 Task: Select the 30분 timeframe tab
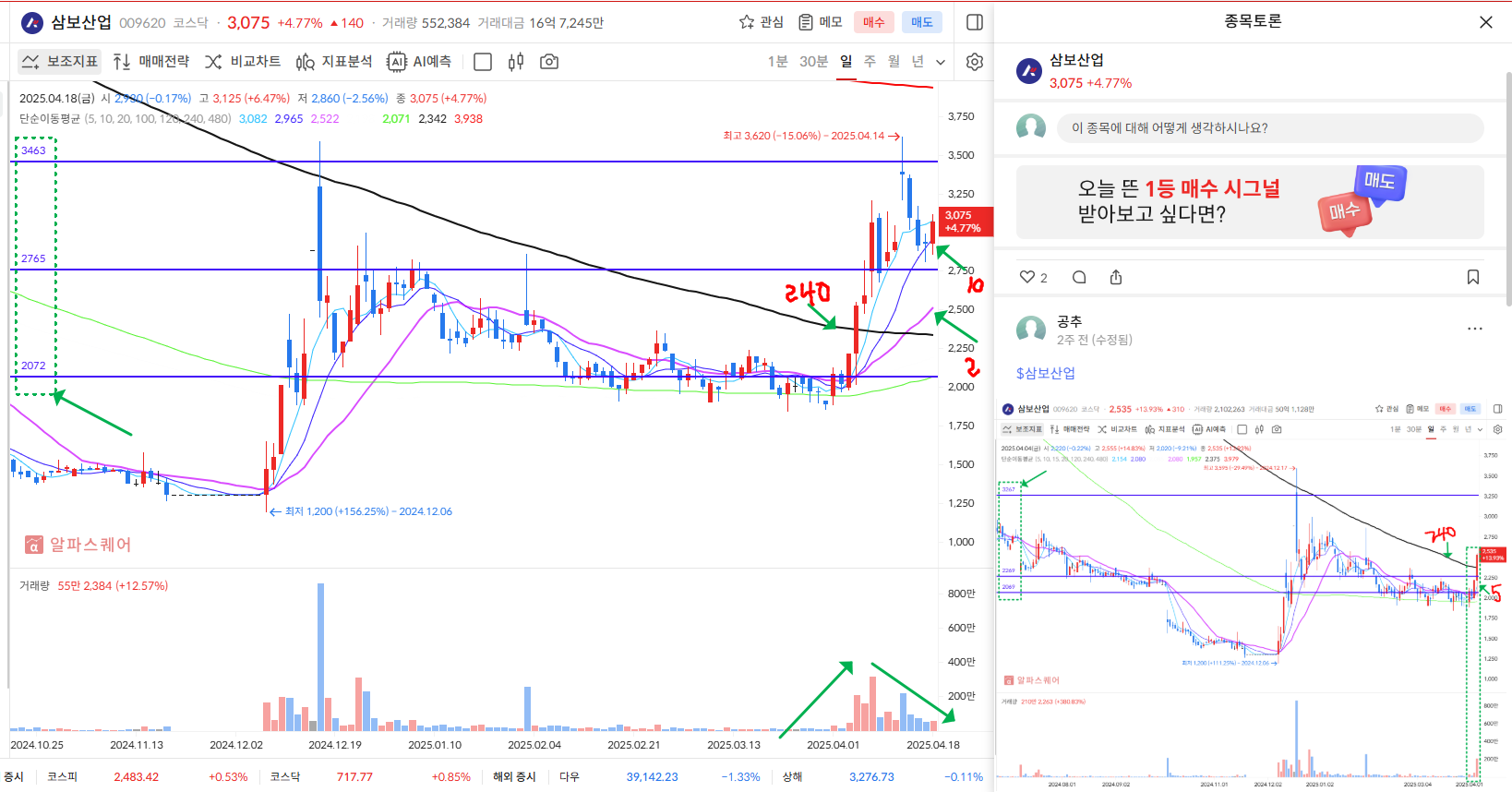coord(813,62)
